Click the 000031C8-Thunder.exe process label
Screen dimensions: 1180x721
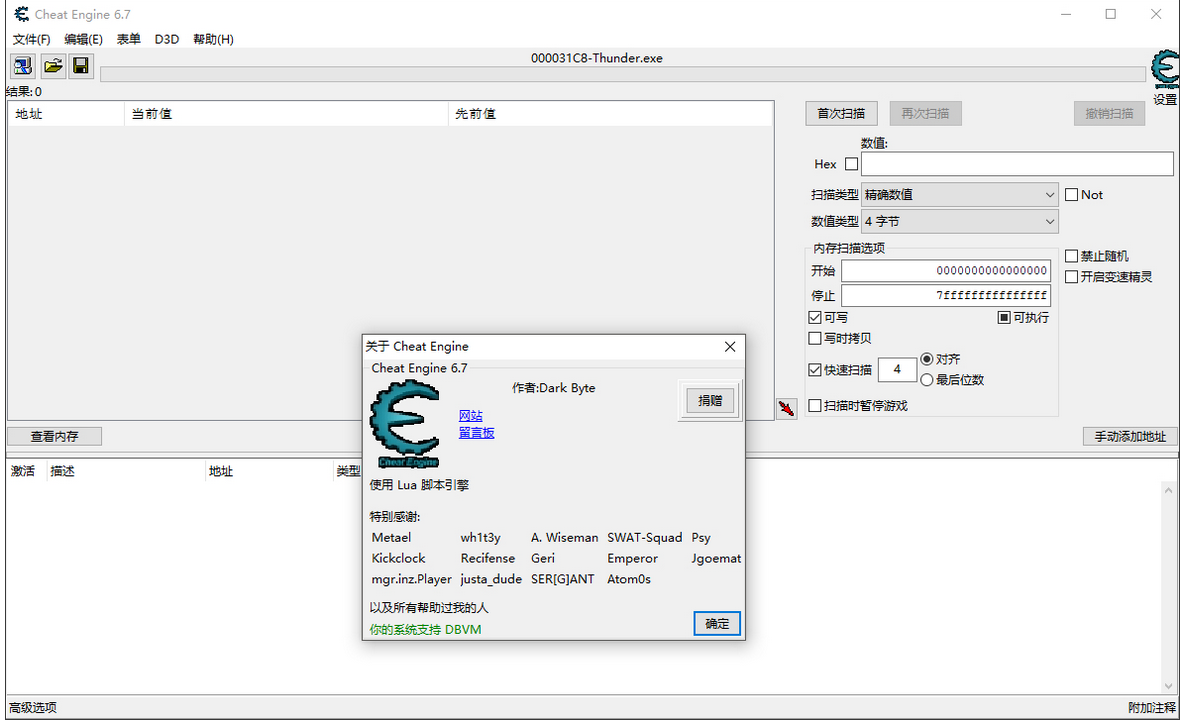[597, 58]
